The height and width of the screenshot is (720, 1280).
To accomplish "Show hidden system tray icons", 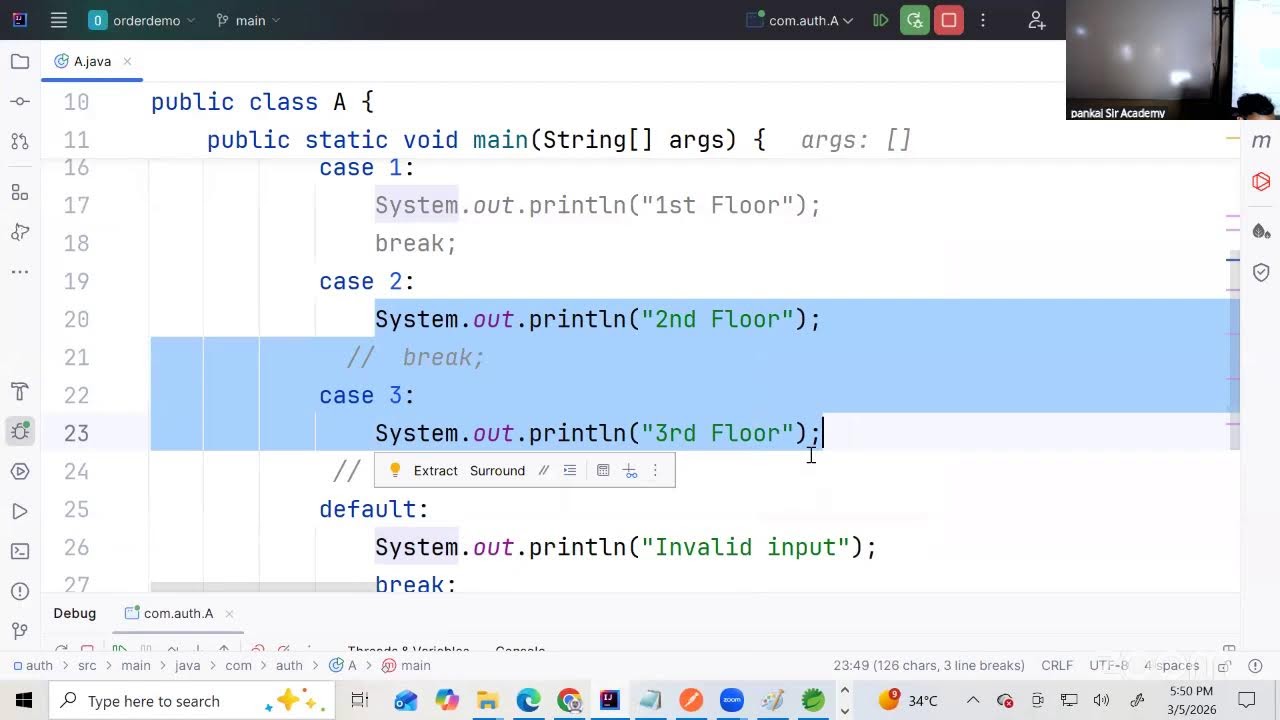I will (972, 700).
